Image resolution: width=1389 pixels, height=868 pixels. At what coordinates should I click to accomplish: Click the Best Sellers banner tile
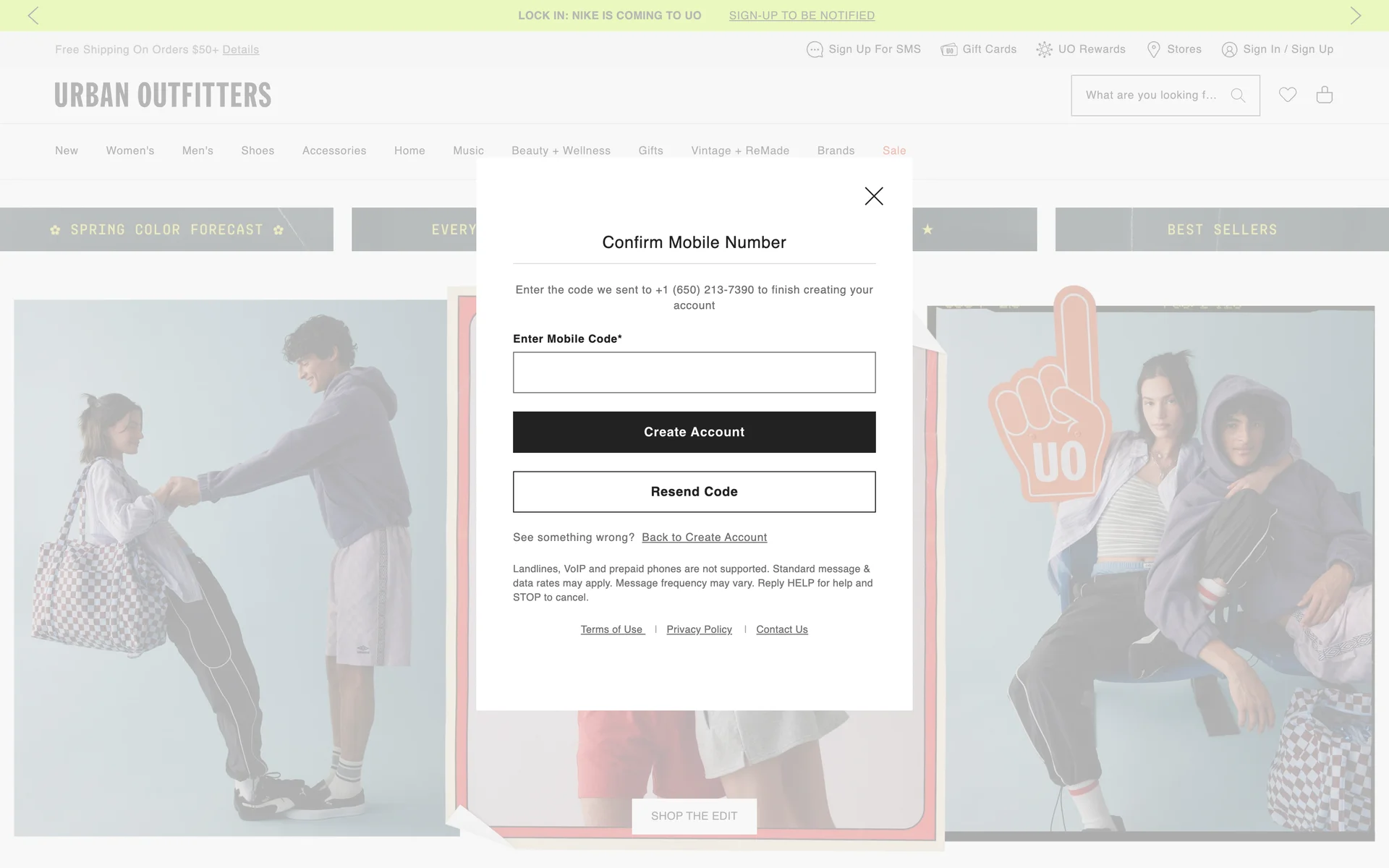pos(1221,229)
